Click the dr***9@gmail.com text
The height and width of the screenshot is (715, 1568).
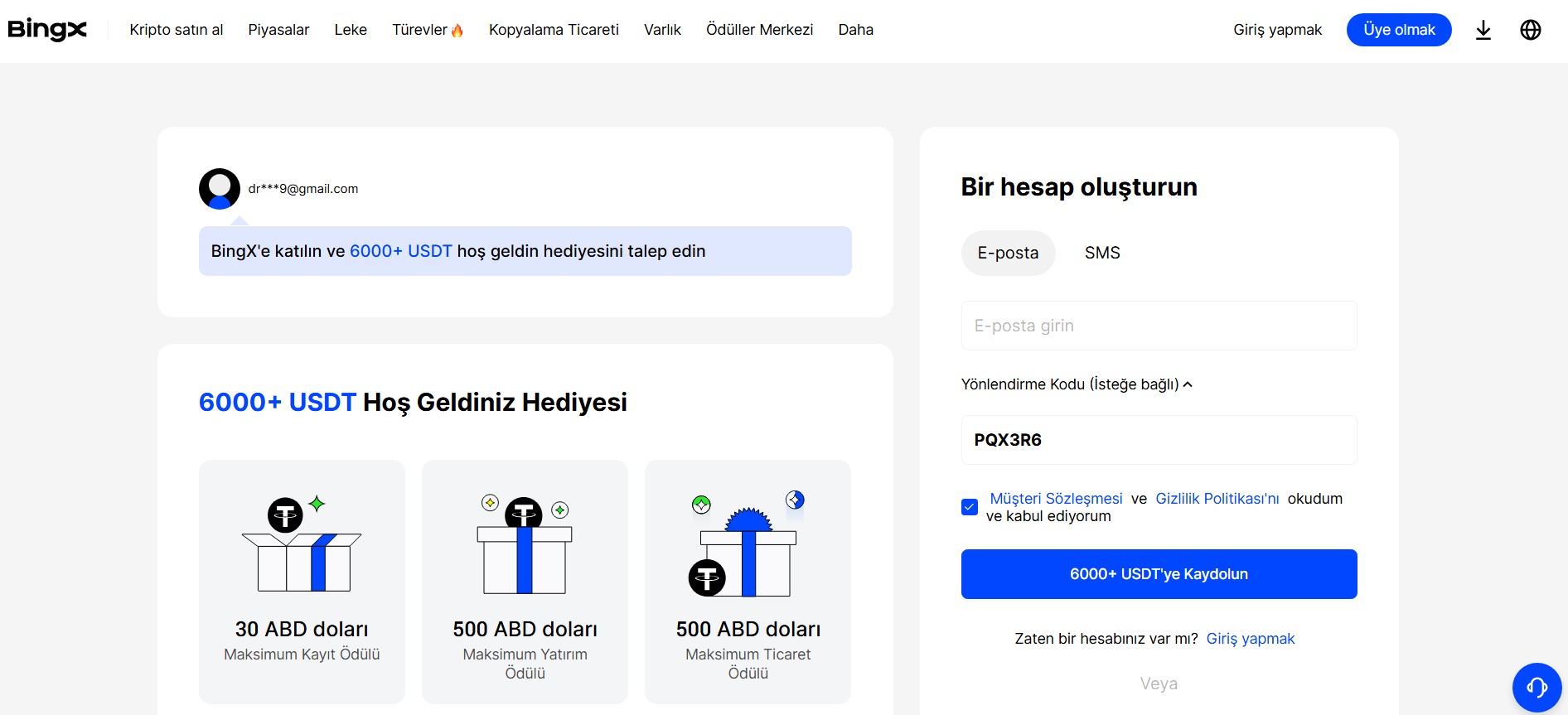click(303, 189)
